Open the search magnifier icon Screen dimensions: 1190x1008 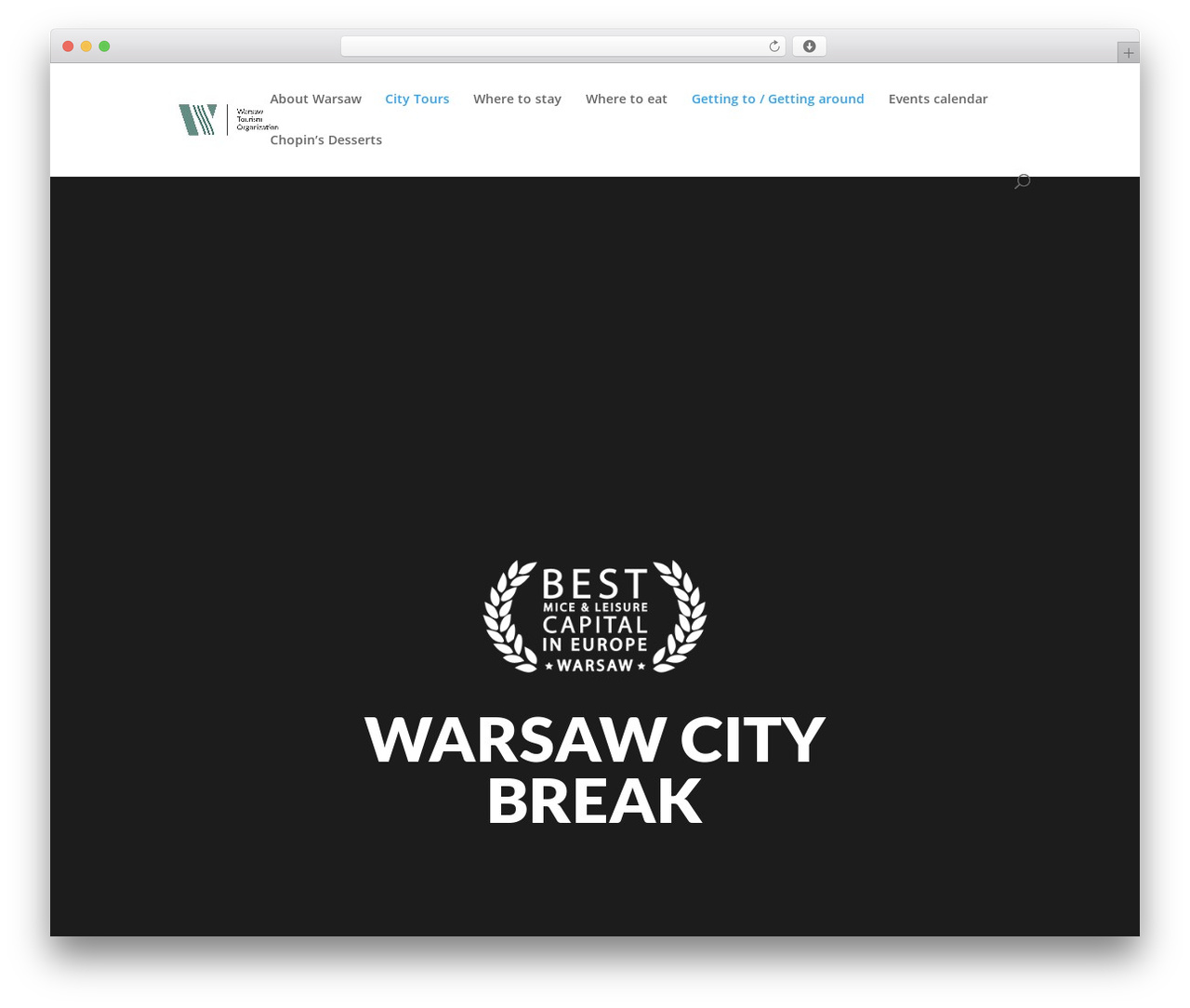coord(1023,181)
